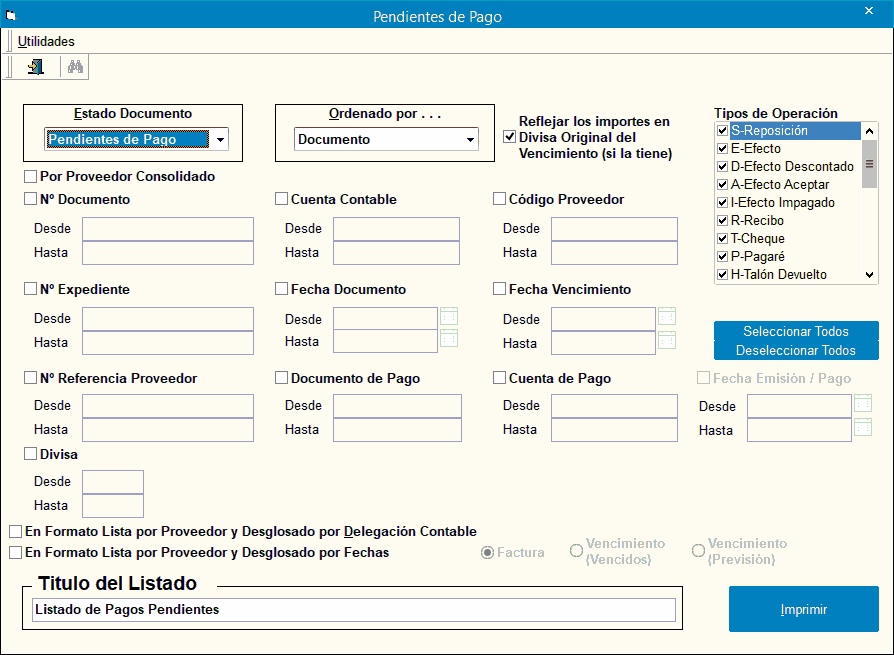This screenshot has height=655, width=894.
Task: Tick the Código Proveedor filter checkbox
Action: pos(500,199)
